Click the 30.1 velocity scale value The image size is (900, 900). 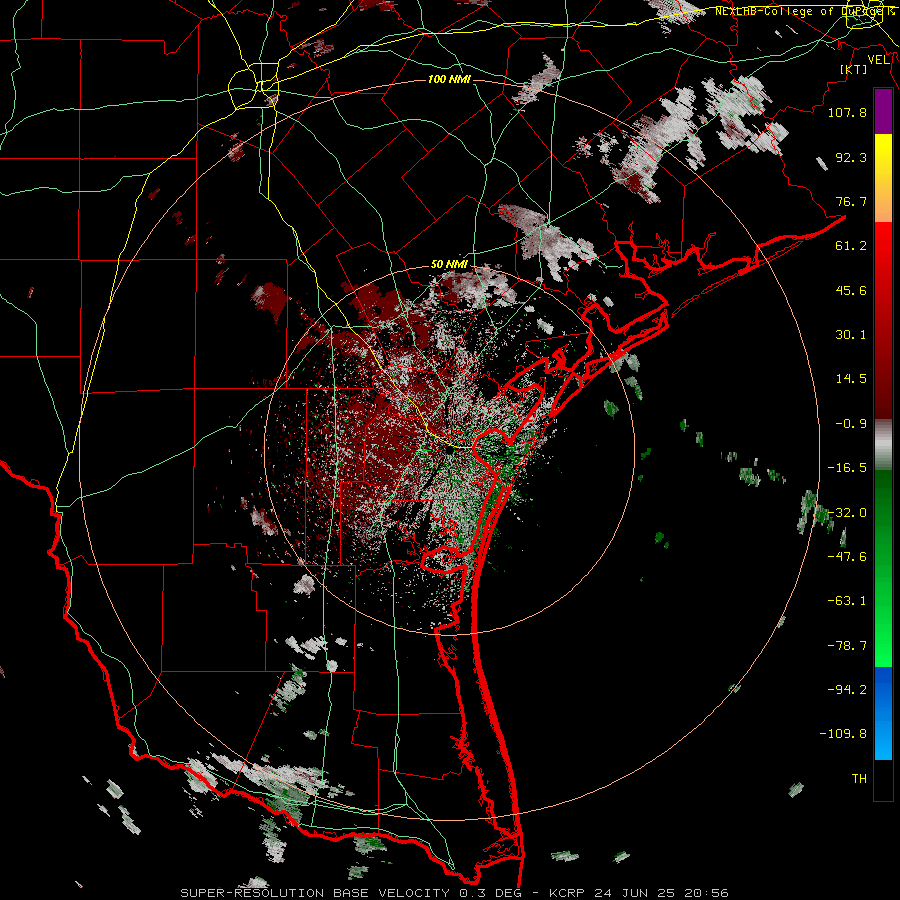click(x=851, y=334)
